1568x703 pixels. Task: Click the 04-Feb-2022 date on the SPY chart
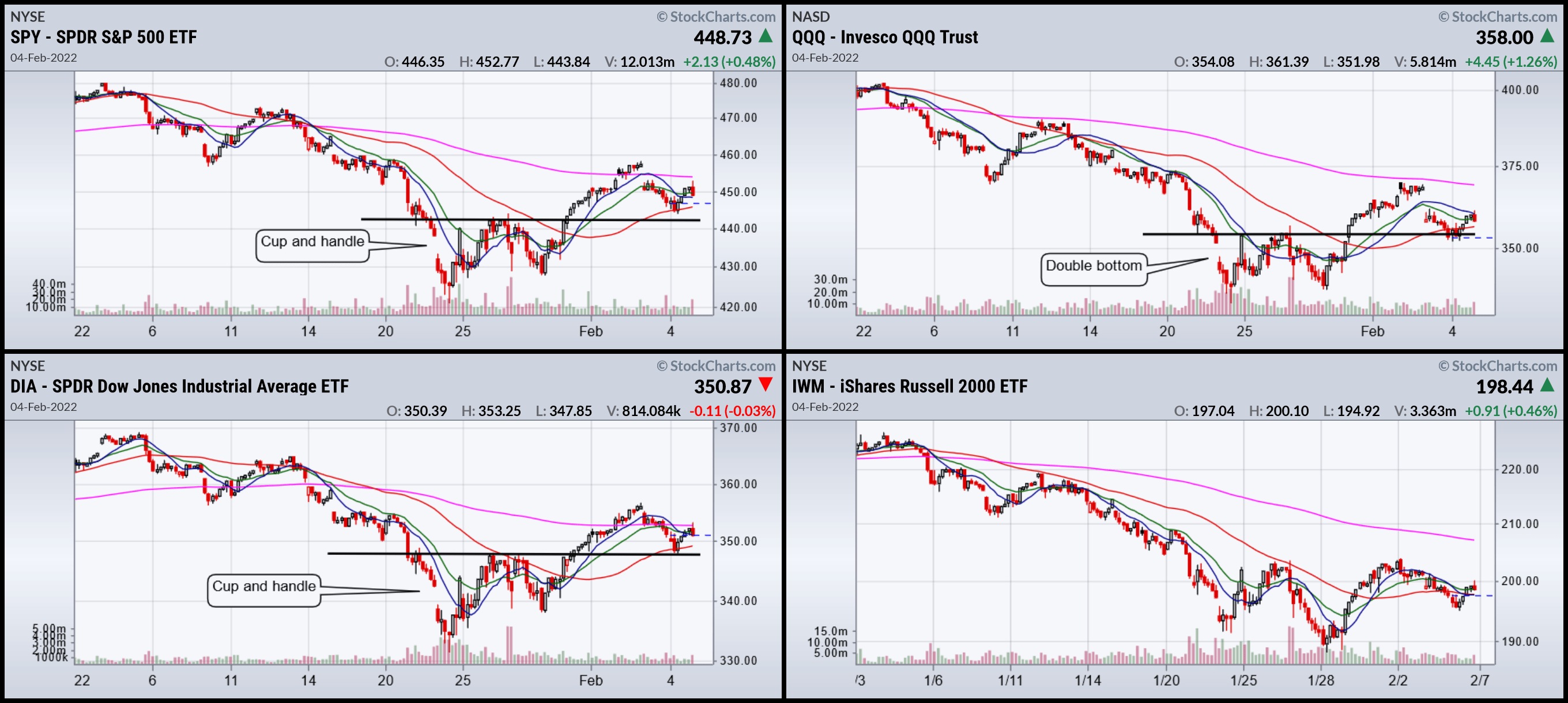(43, 58)
